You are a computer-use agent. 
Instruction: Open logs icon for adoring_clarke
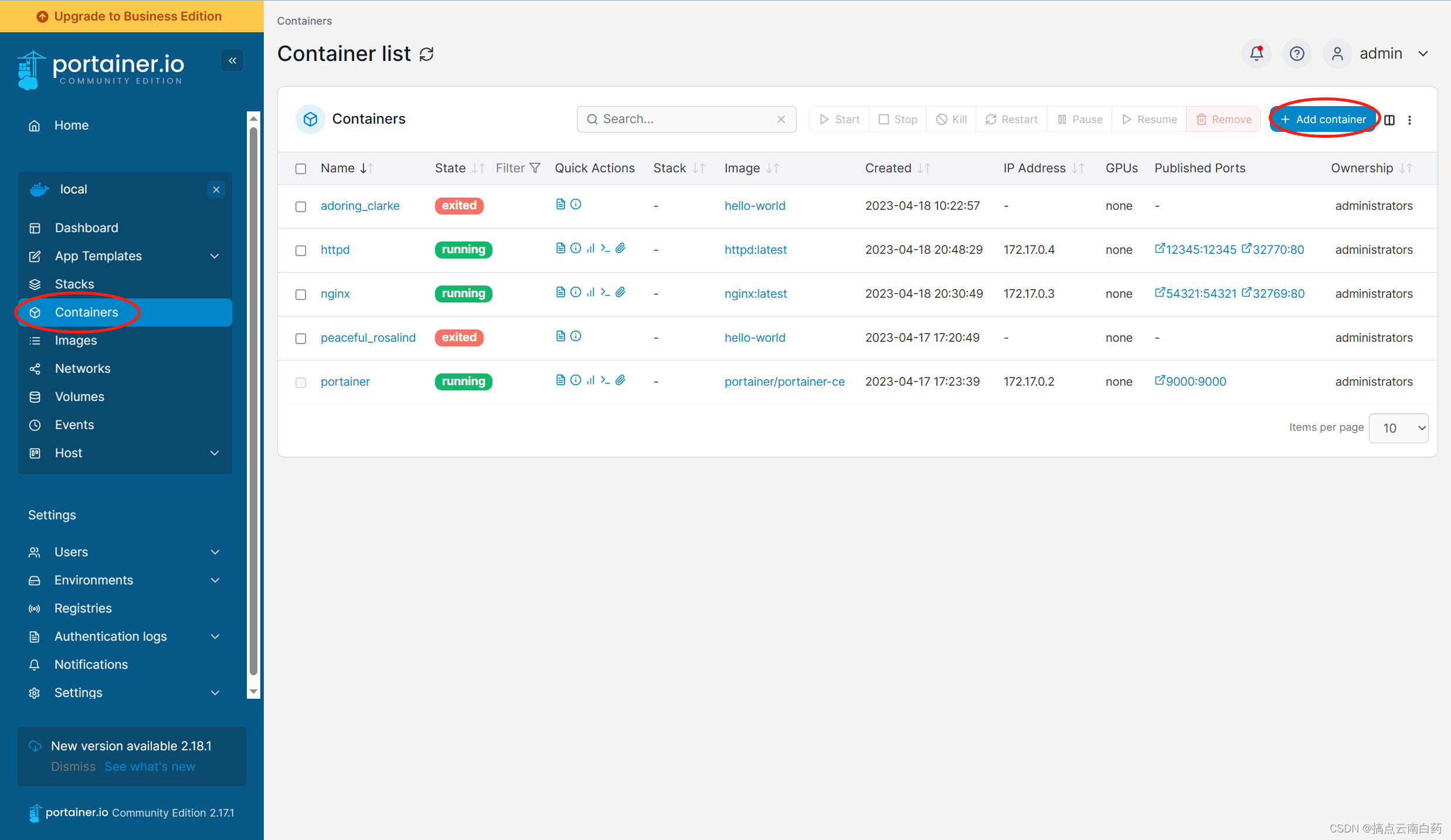560,205
